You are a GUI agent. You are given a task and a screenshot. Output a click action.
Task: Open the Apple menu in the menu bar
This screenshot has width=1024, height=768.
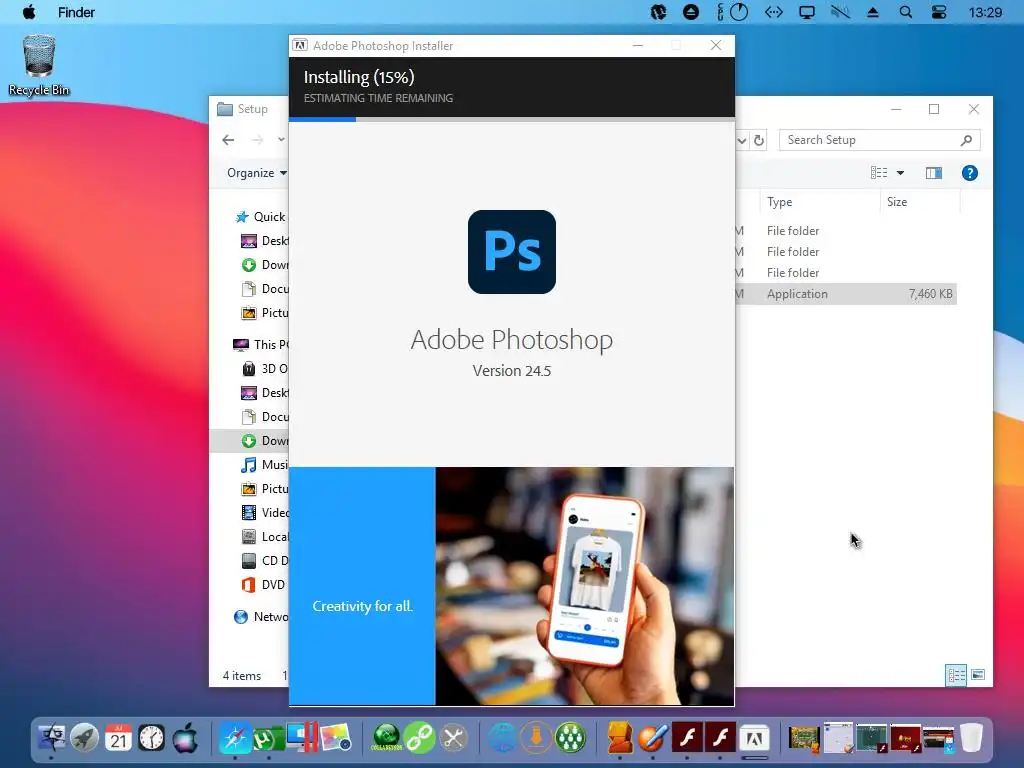point(29,12)
